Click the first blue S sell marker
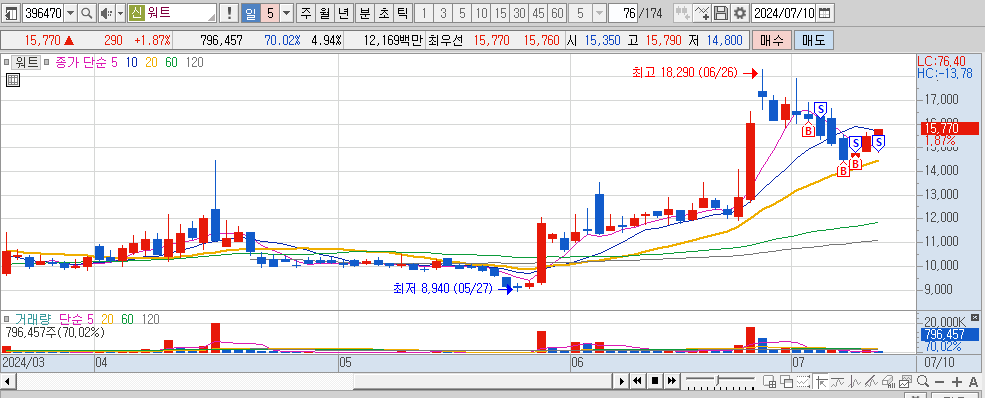 coord(820,109)
